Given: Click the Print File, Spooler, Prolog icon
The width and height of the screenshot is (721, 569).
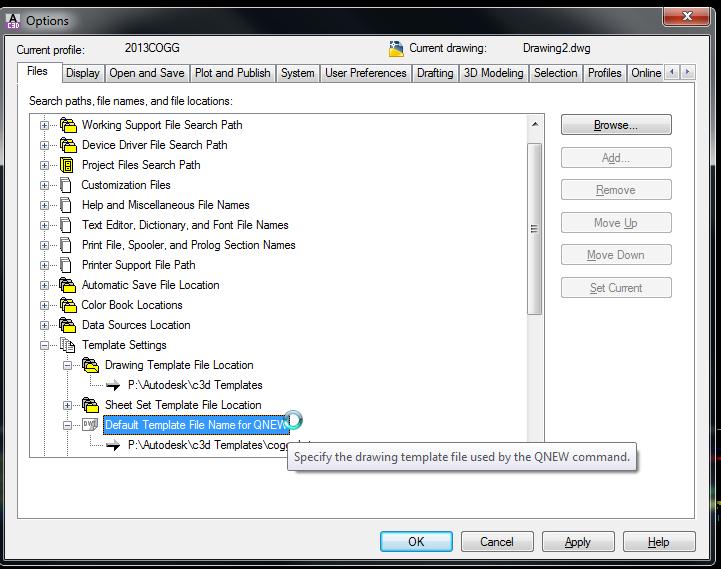Looking at the screenshot, I should click(x=66, y=245).
